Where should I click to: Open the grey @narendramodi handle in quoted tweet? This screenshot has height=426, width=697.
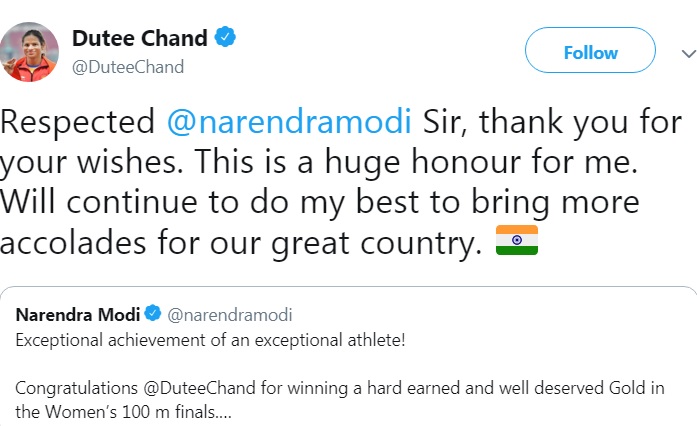tap(230, 315)
